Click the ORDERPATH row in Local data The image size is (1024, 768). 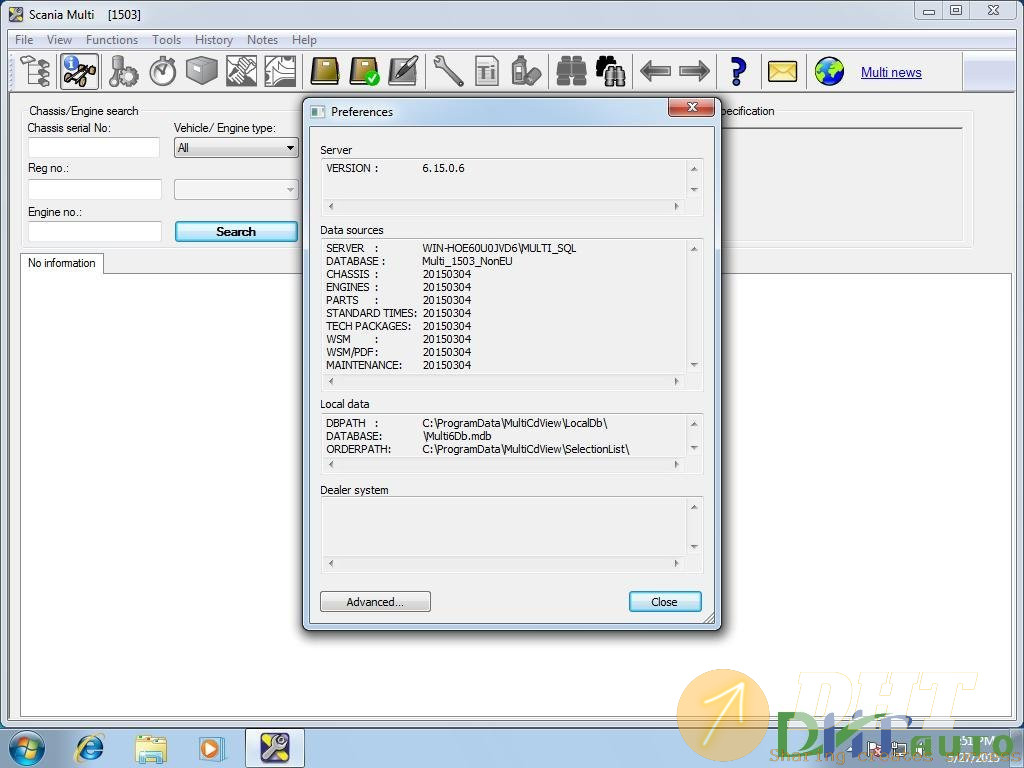click(x=477, y=449)
